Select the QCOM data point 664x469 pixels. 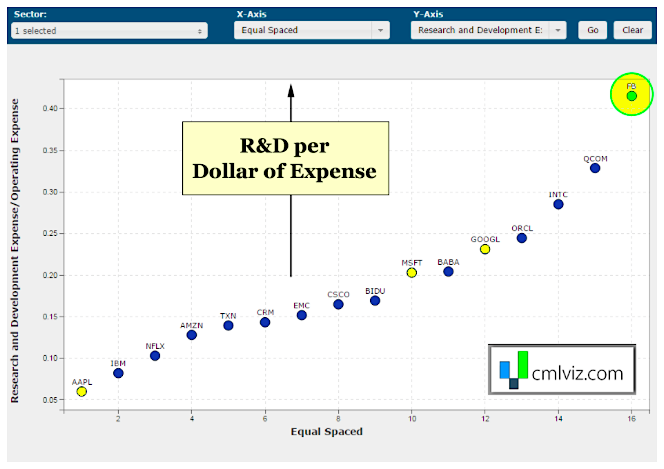[x=595, y=168]
